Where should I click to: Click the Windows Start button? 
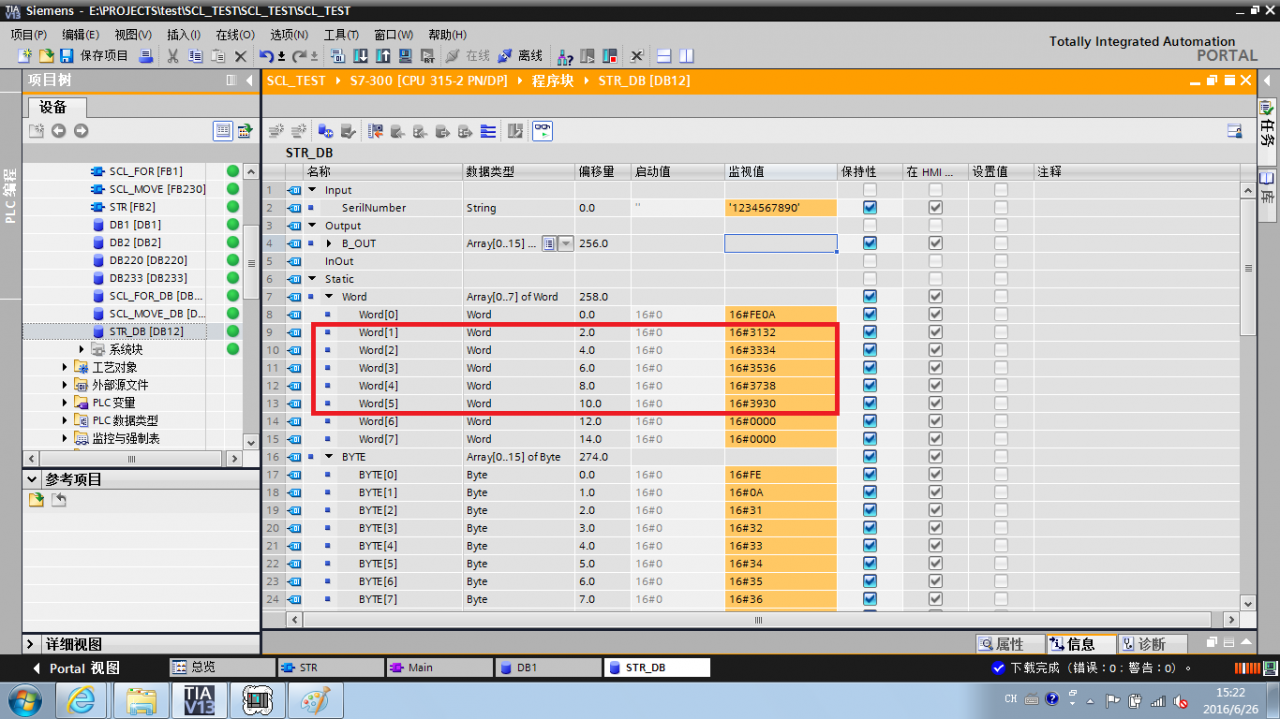[24, 699]
